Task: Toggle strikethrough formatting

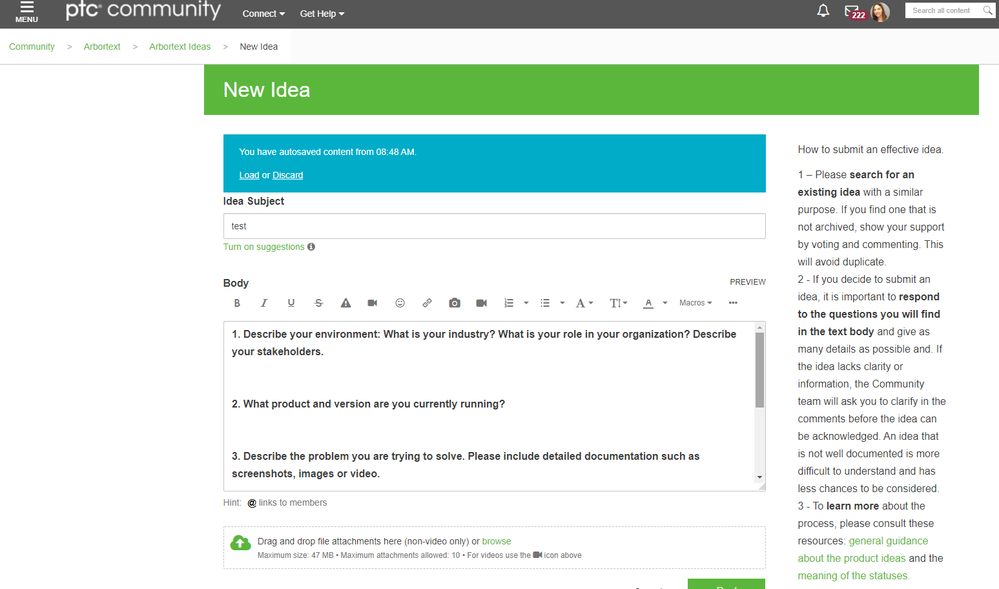Action: (319, 303)
